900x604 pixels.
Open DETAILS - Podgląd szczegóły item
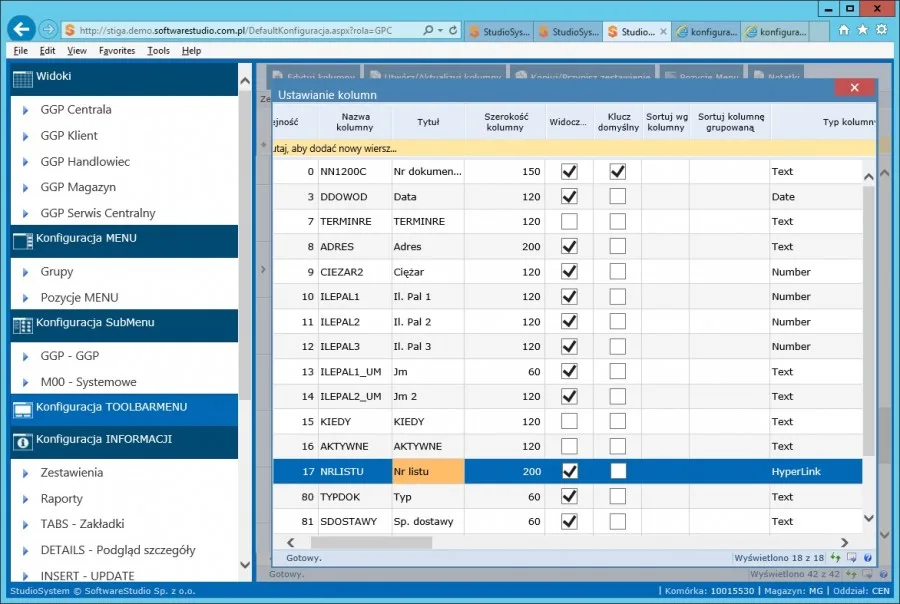click(x=118, y=550)
